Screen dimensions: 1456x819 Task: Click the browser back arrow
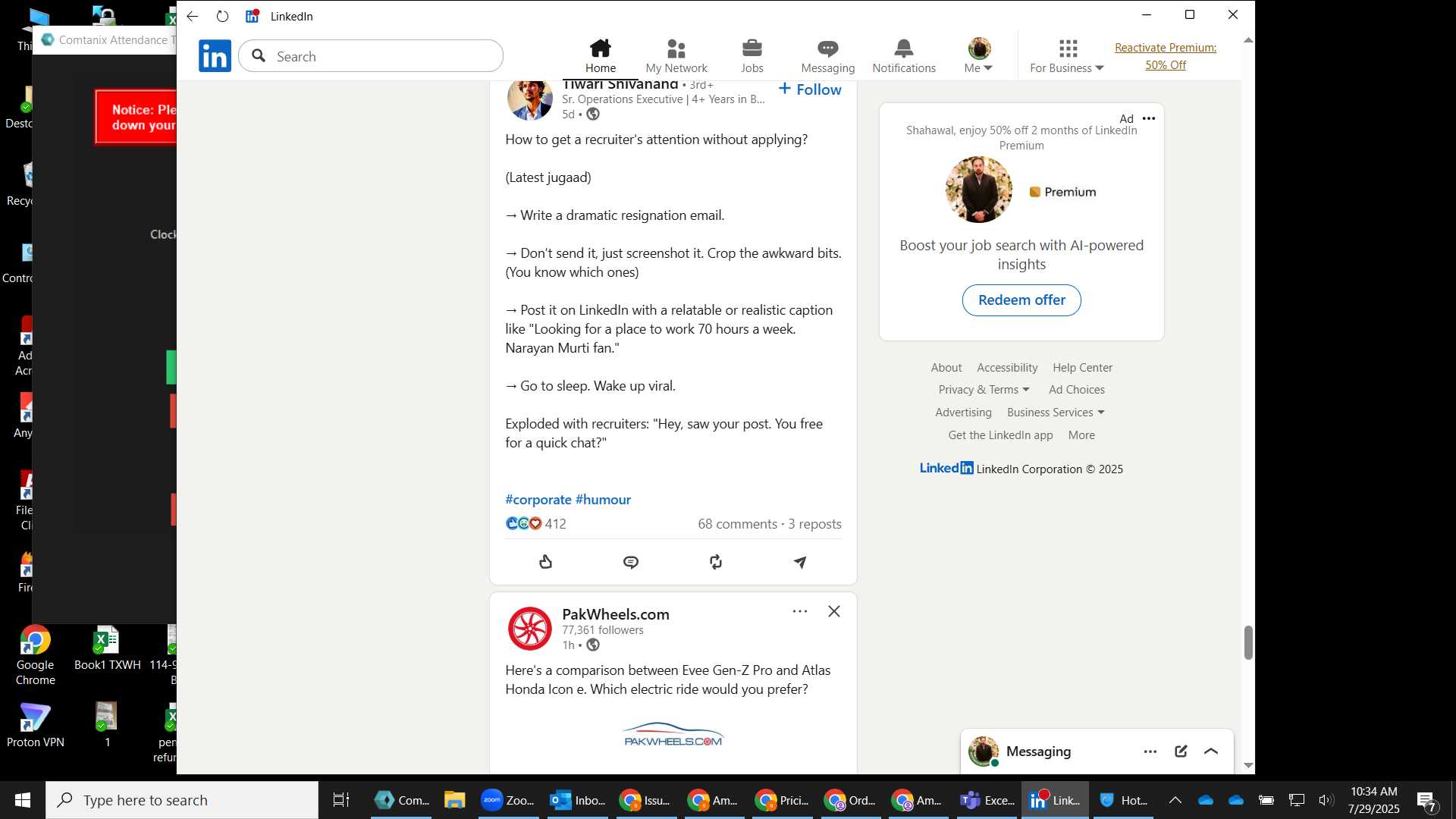193,16
